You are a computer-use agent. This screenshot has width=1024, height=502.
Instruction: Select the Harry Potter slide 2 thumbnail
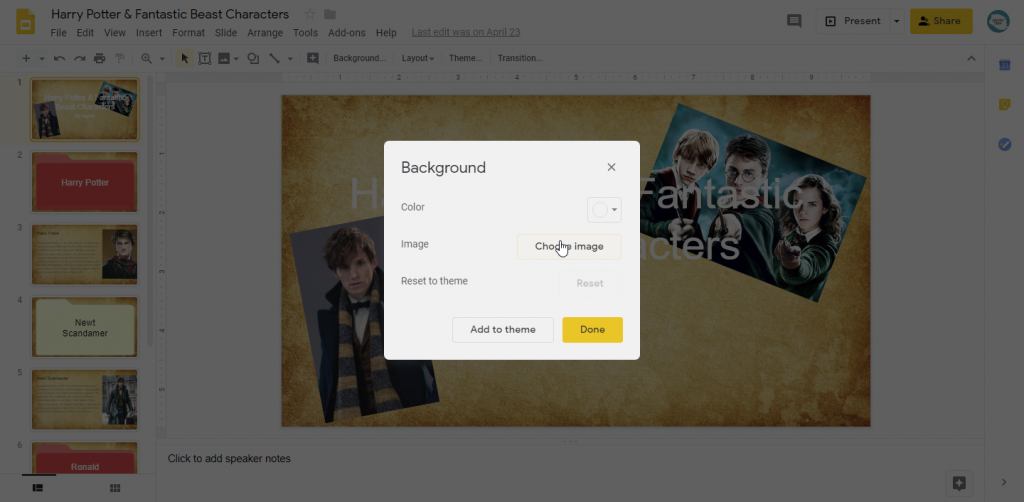point(85,182)
